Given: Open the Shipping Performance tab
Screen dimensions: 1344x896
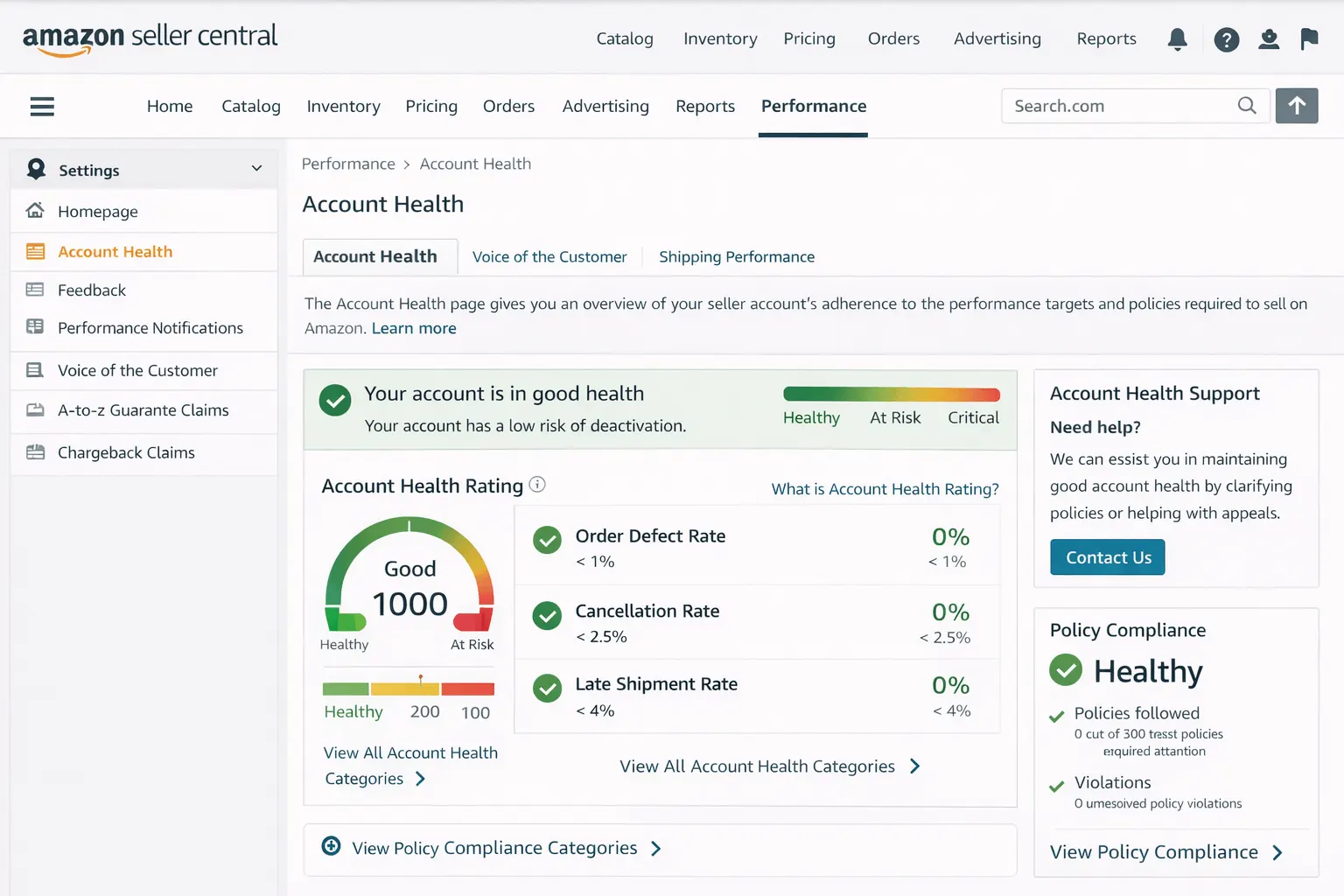Looking at the screenshot, I should [x=736, y=257].
